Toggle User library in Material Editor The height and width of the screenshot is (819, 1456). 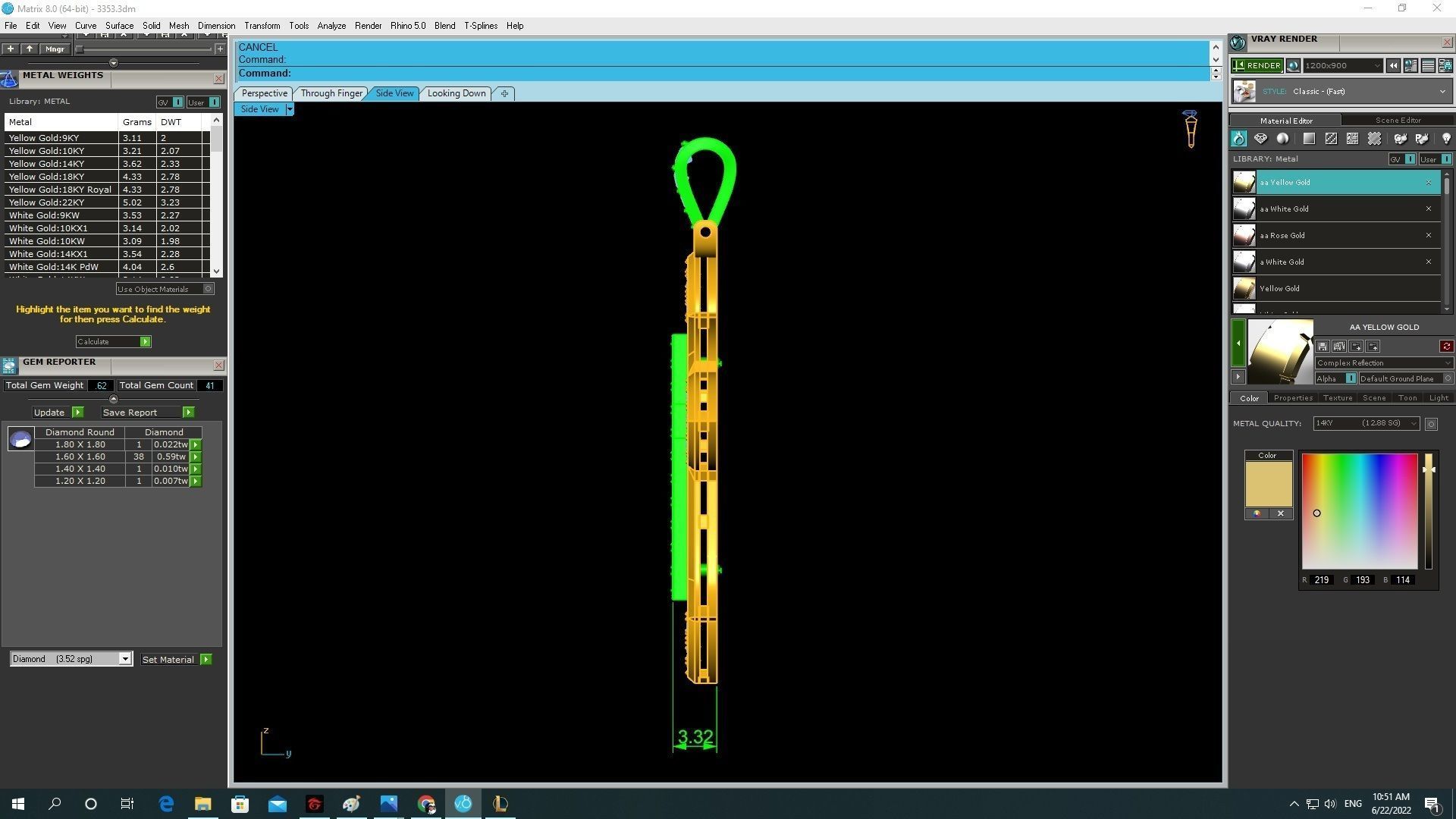pyautogui.click(x=1436, y=159)
